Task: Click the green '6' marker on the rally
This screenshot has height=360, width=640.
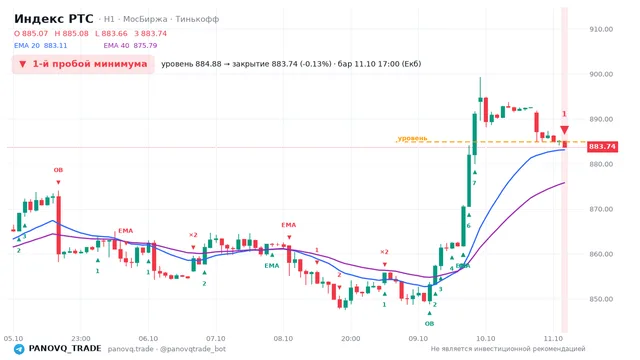Action: pos(469,226)
